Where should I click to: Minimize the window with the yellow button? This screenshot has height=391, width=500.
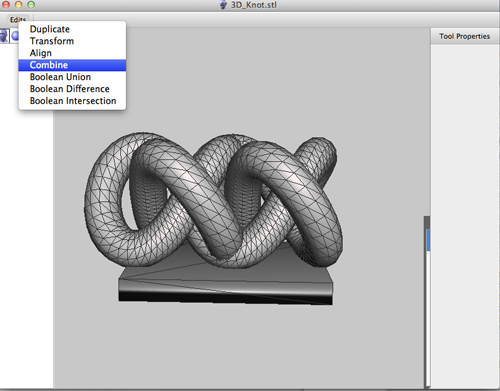[x=18, y=5]
